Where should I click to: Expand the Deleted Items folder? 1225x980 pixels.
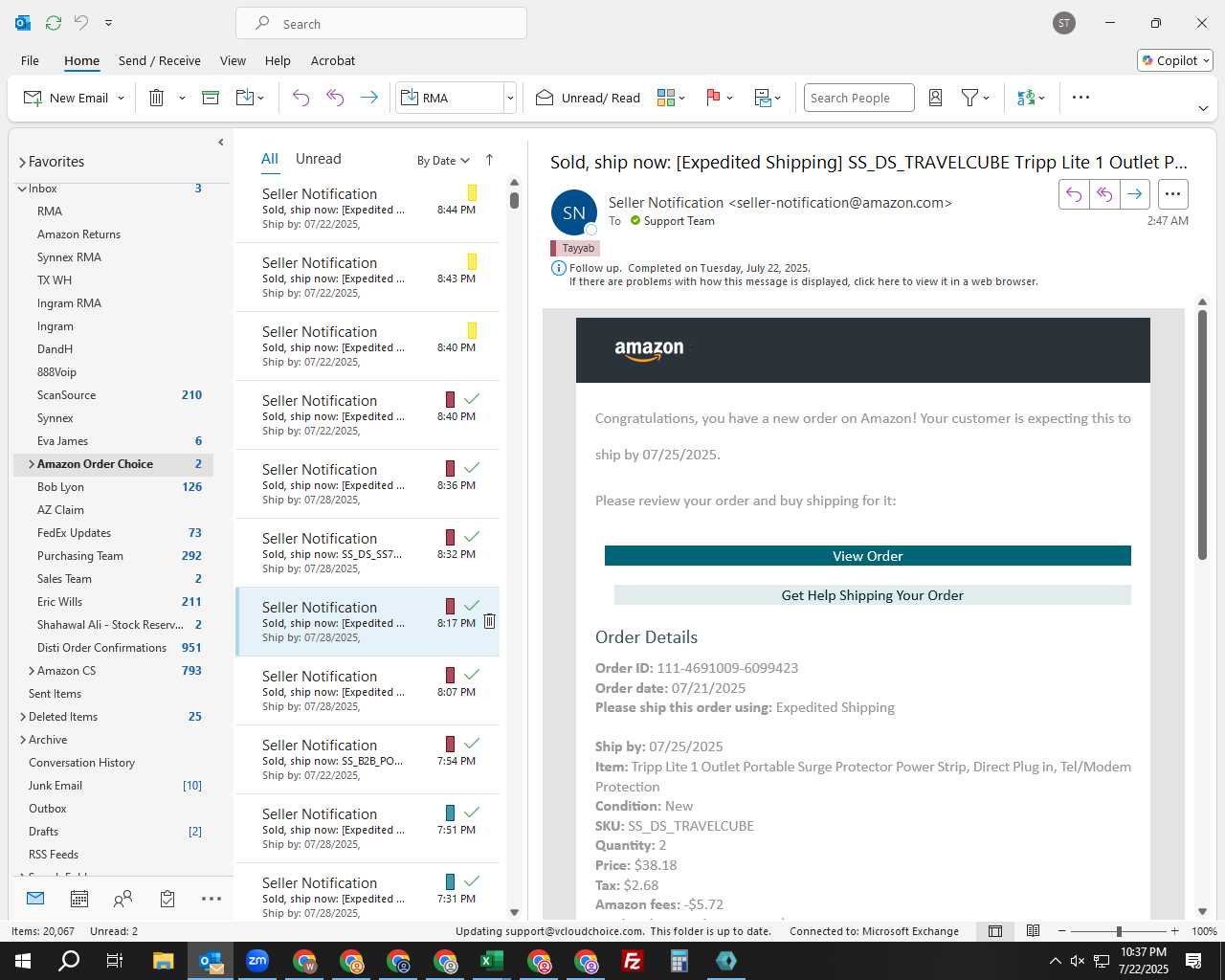(23, 717)
